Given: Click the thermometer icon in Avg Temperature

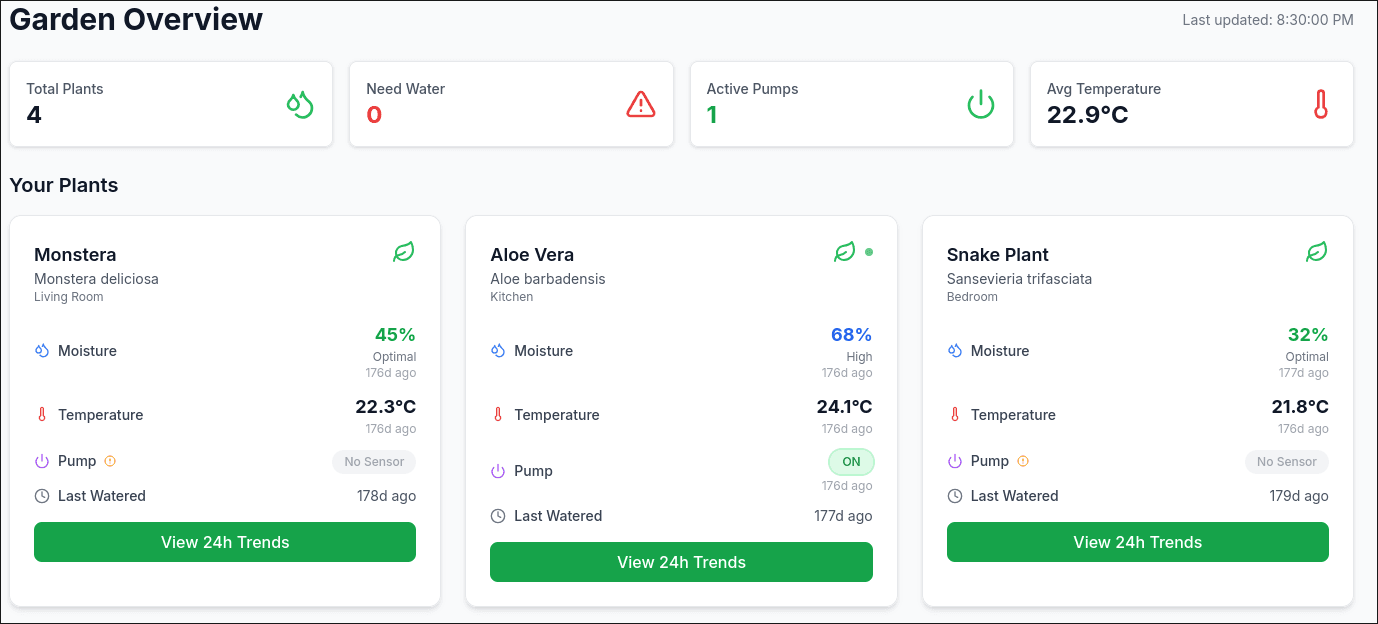Looking at the screenshot, I should point(1321,104).
